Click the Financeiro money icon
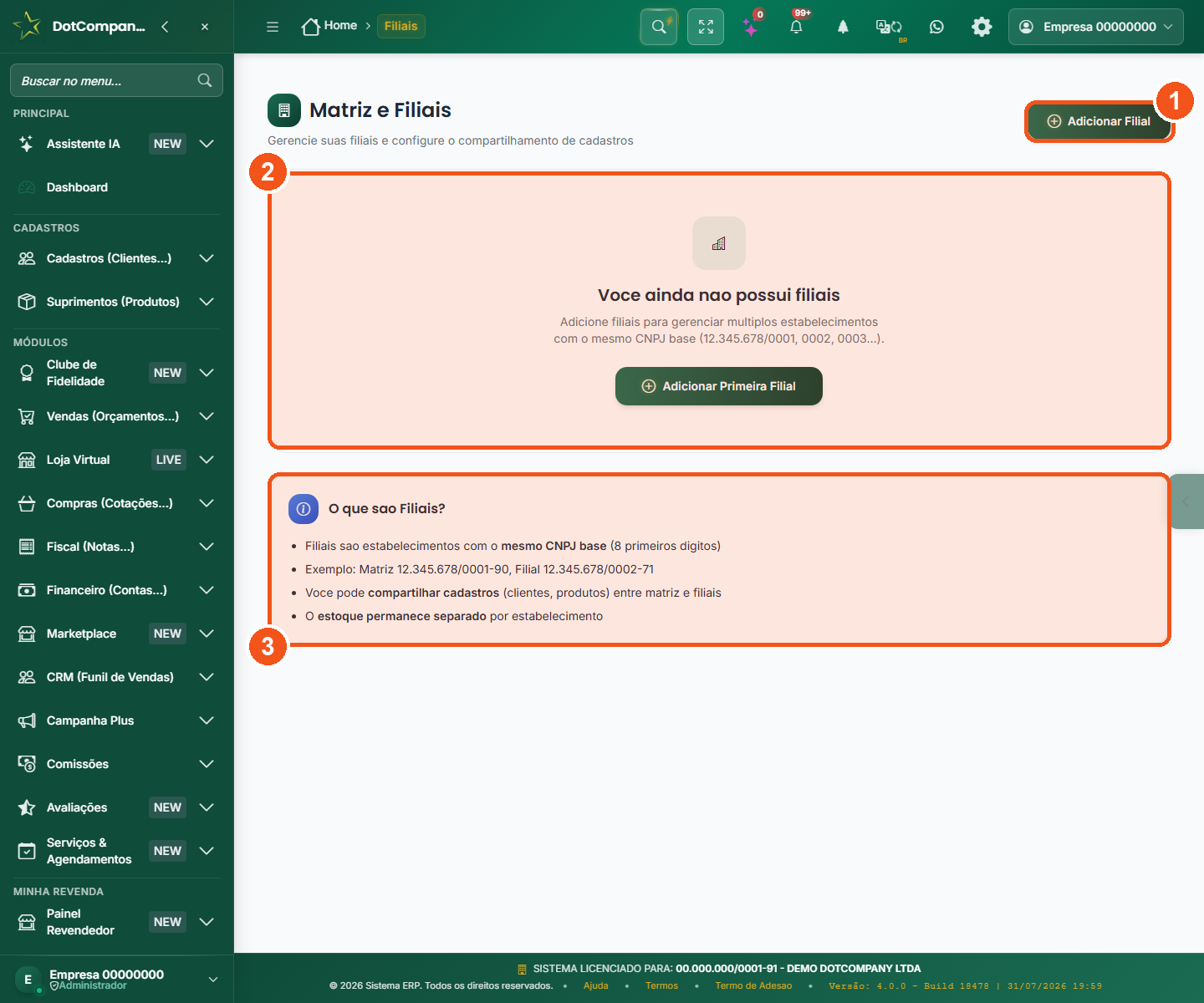This screenshot has width=1204, height=1003. point(27,590)
